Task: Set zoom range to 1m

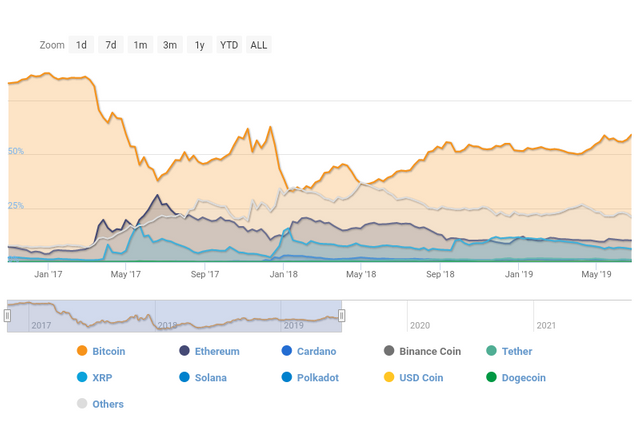Action: (140, 45)
